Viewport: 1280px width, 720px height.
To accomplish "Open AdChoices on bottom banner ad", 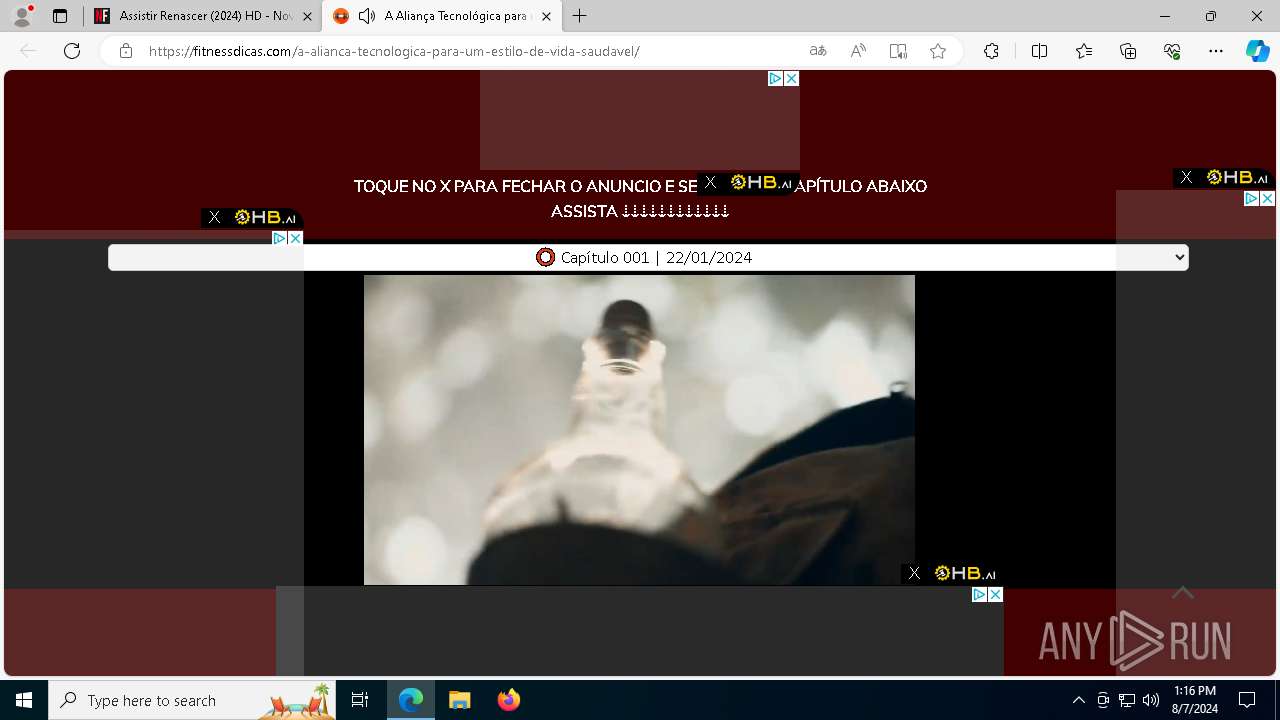I will point(979,594).
